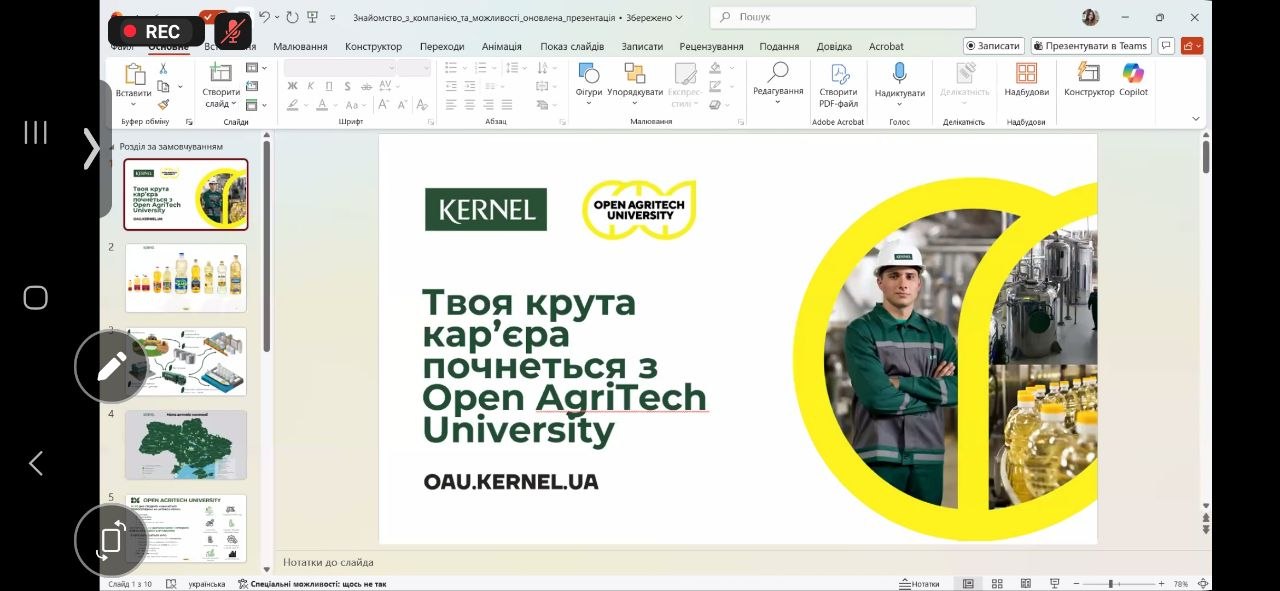
Task: Click the Надбудови add-ins icon
Action: 1026,80
